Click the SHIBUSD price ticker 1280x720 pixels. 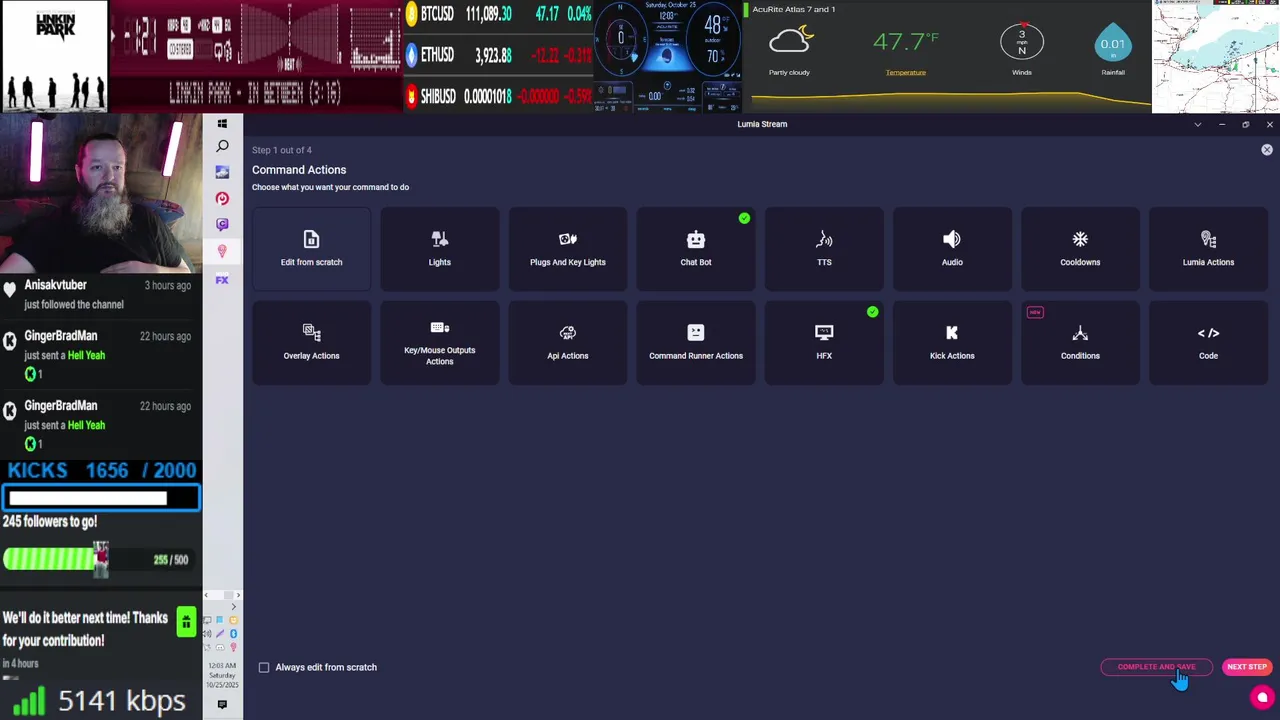click(498, 96)
